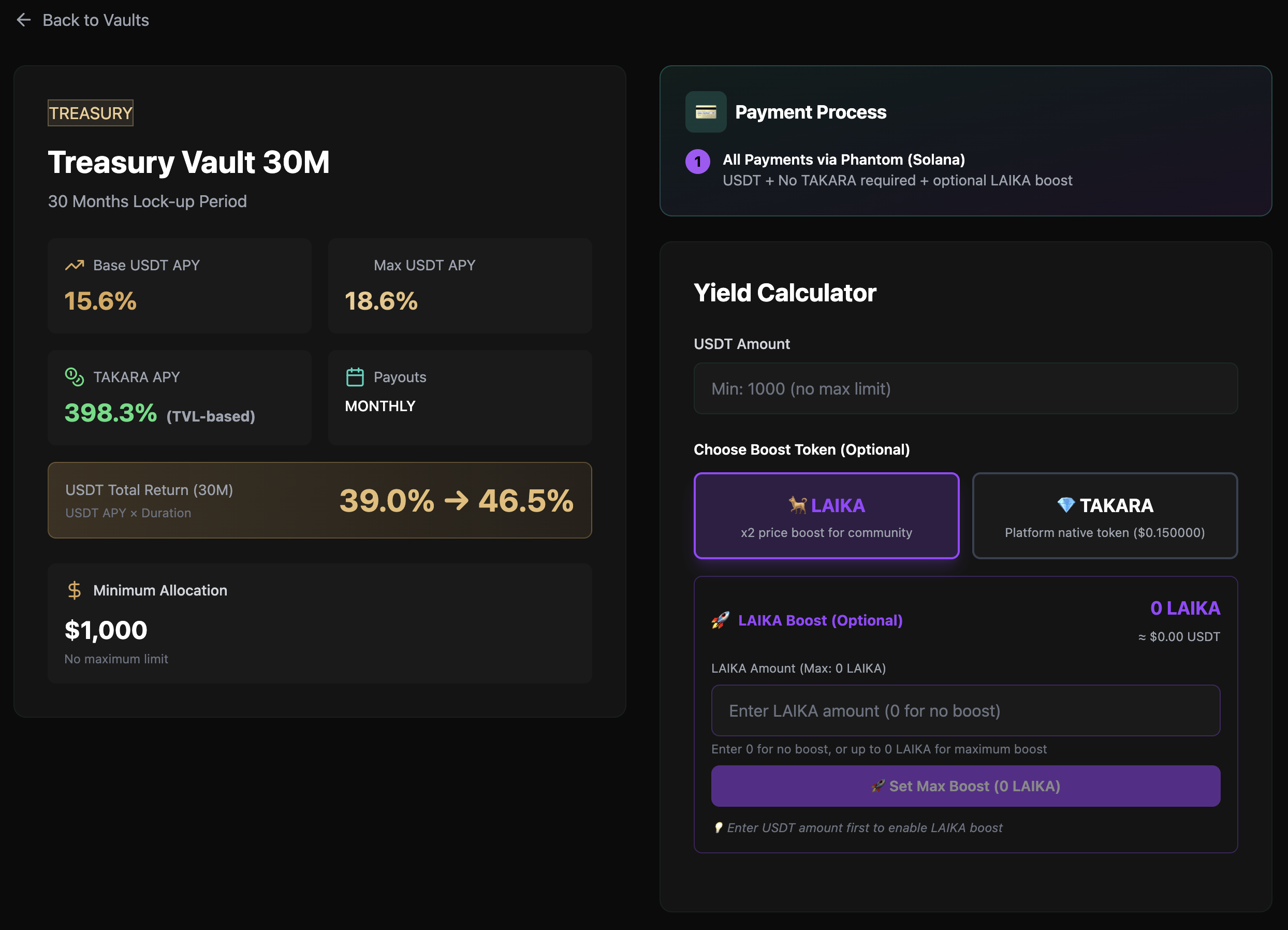This screenshot has width=1288, height=930.
Task: Click the Base USDT APY trending arrow icon
Action: (75, 265)
